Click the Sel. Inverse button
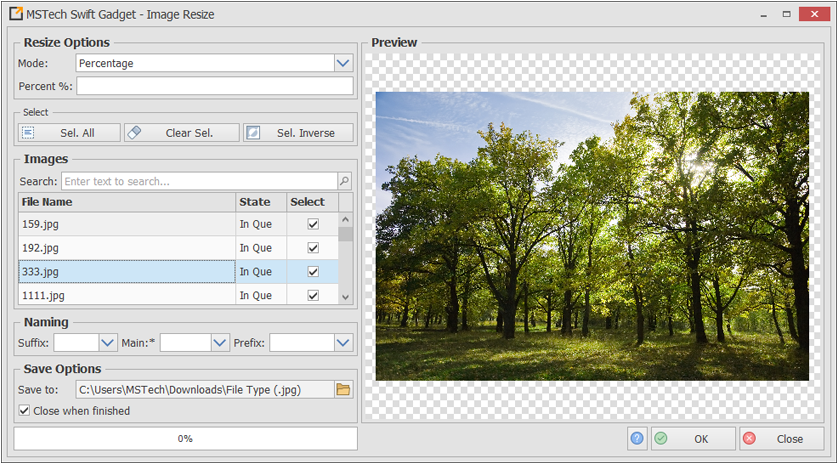 click(x=298, y=133)
